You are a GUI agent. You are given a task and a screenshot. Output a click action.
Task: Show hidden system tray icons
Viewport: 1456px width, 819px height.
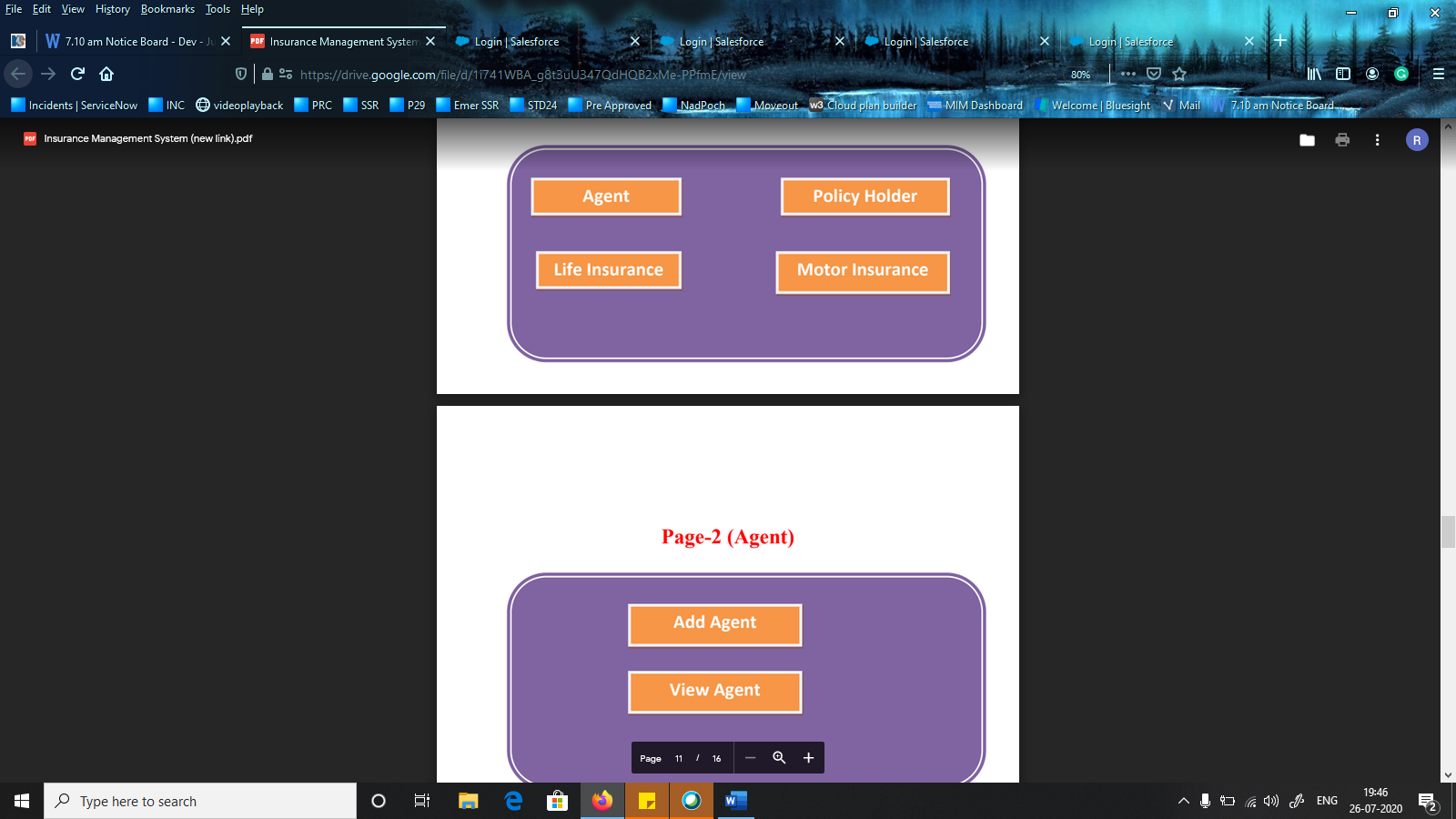coord(1184,801)
